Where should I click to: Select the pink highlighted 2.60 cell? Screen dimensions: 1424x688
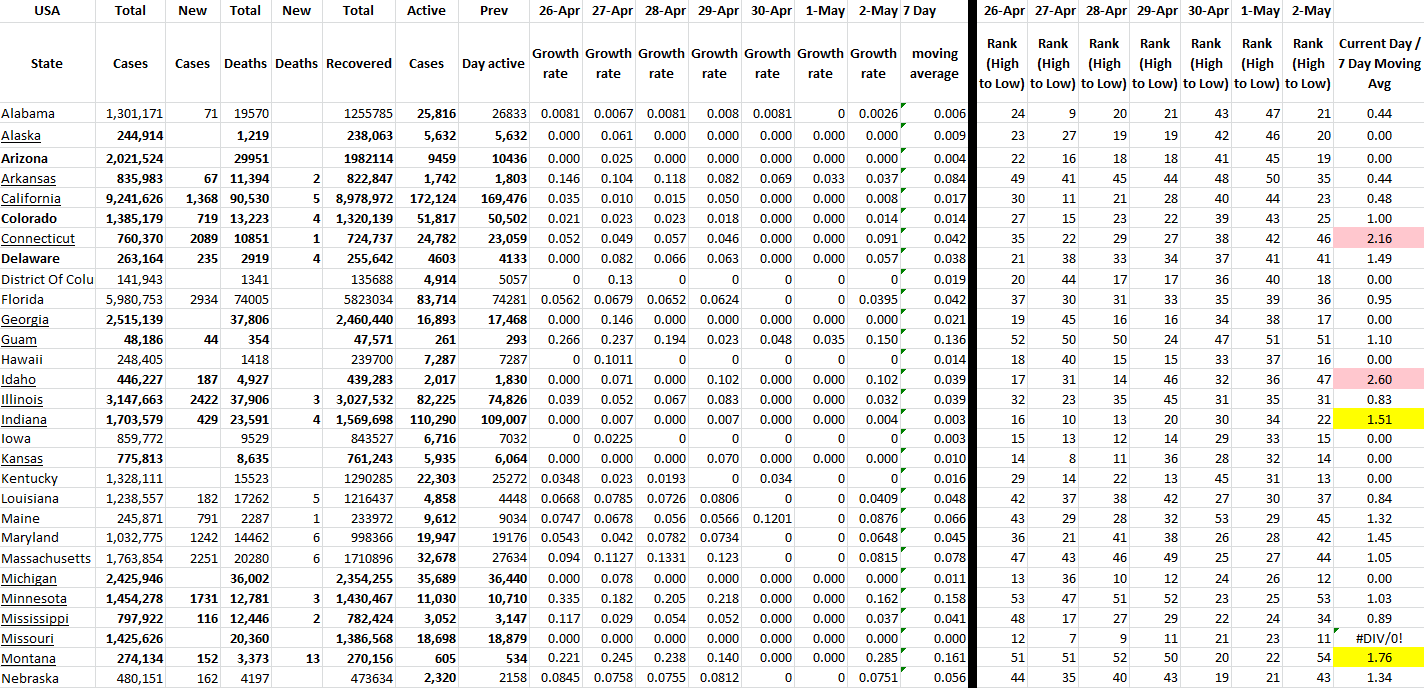(x=1379, y=379)
